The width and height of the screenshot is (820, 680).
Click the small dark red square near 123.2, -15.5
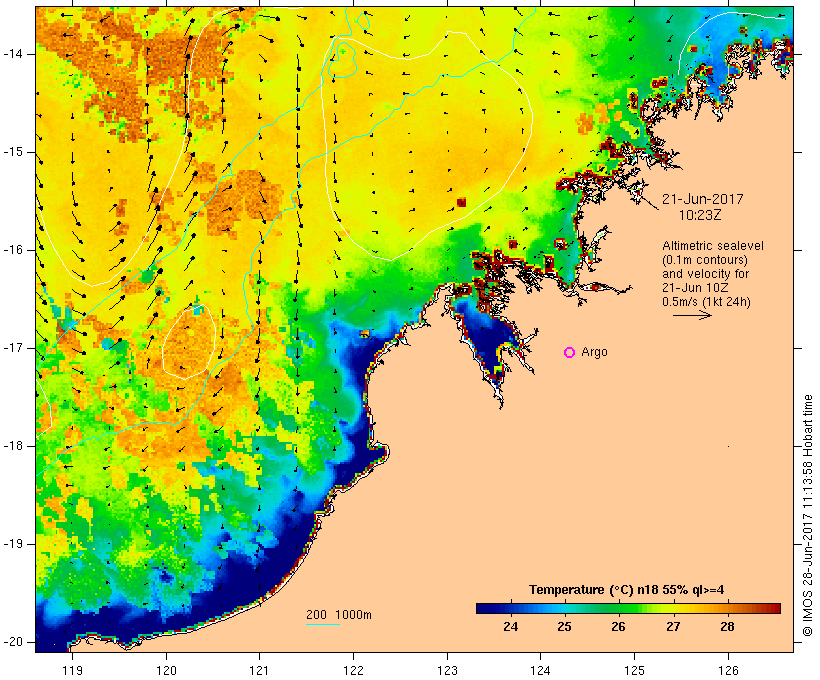tap(461, 202)
